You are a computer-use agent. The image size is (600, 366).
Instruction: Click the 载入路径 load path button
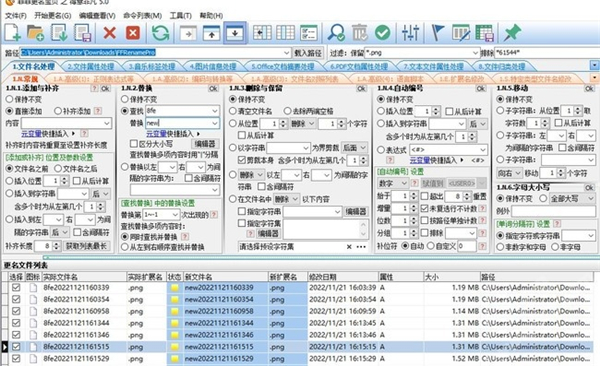pos(308,53)
